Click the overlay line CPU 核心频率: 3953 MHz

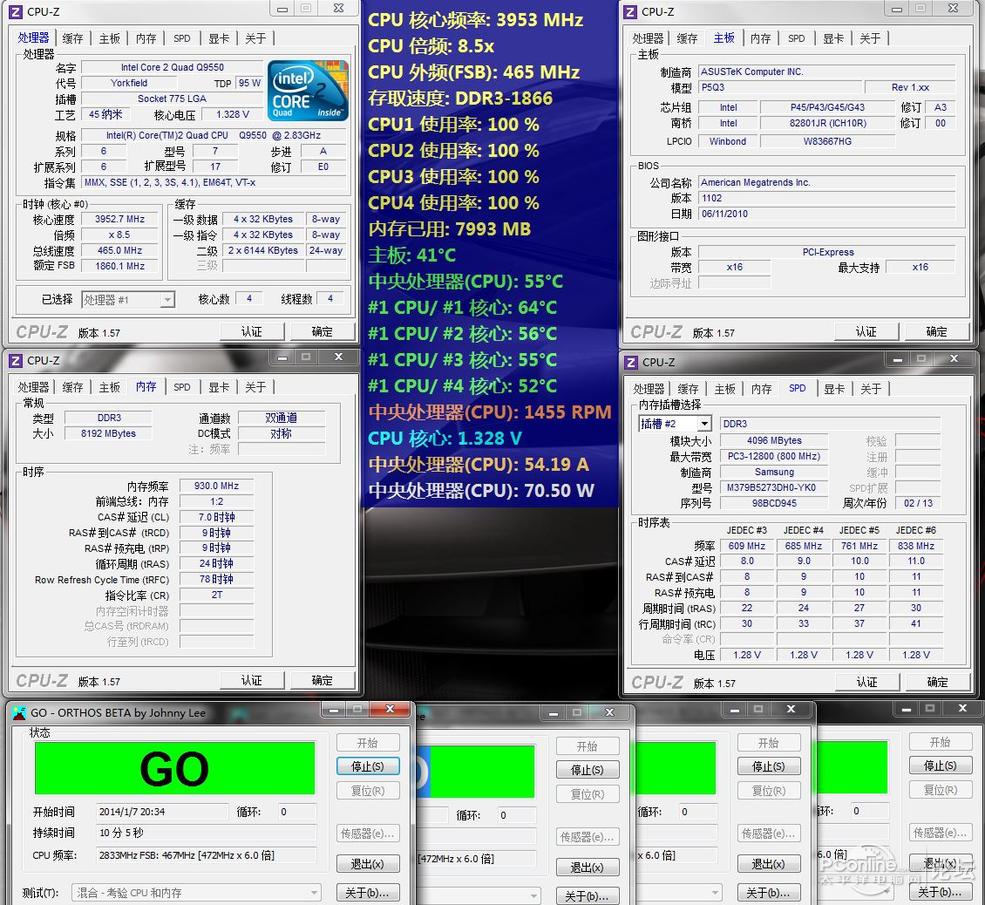tap(476, 19)
